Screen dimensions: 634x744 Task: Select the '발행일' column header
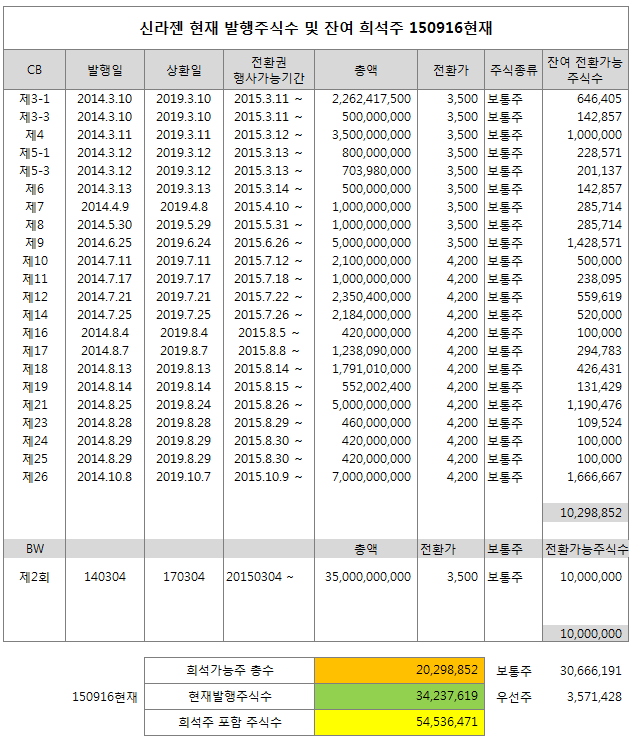105,70
